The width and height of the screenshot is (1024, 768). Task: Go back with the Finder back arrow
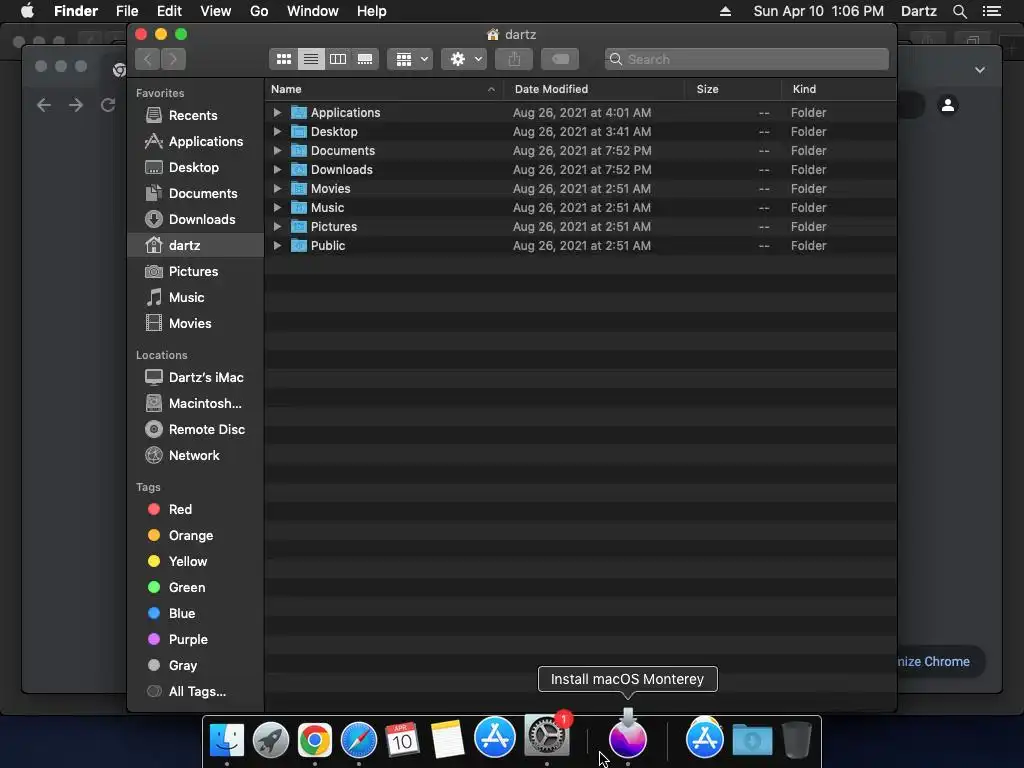pyautogui.click(x=148, y=59)
